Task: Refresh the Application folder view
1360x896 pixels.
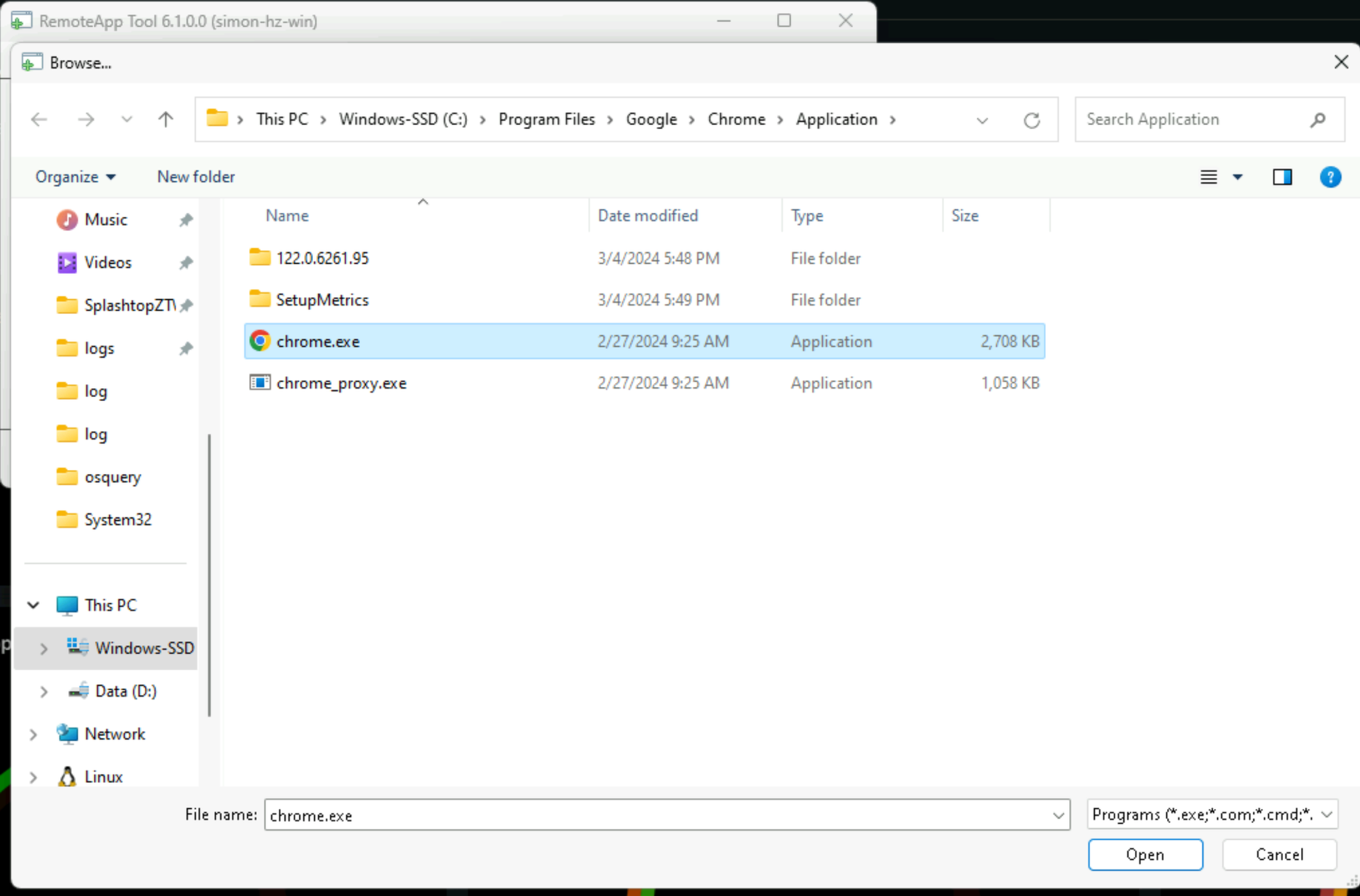Action: [1032, 120]
